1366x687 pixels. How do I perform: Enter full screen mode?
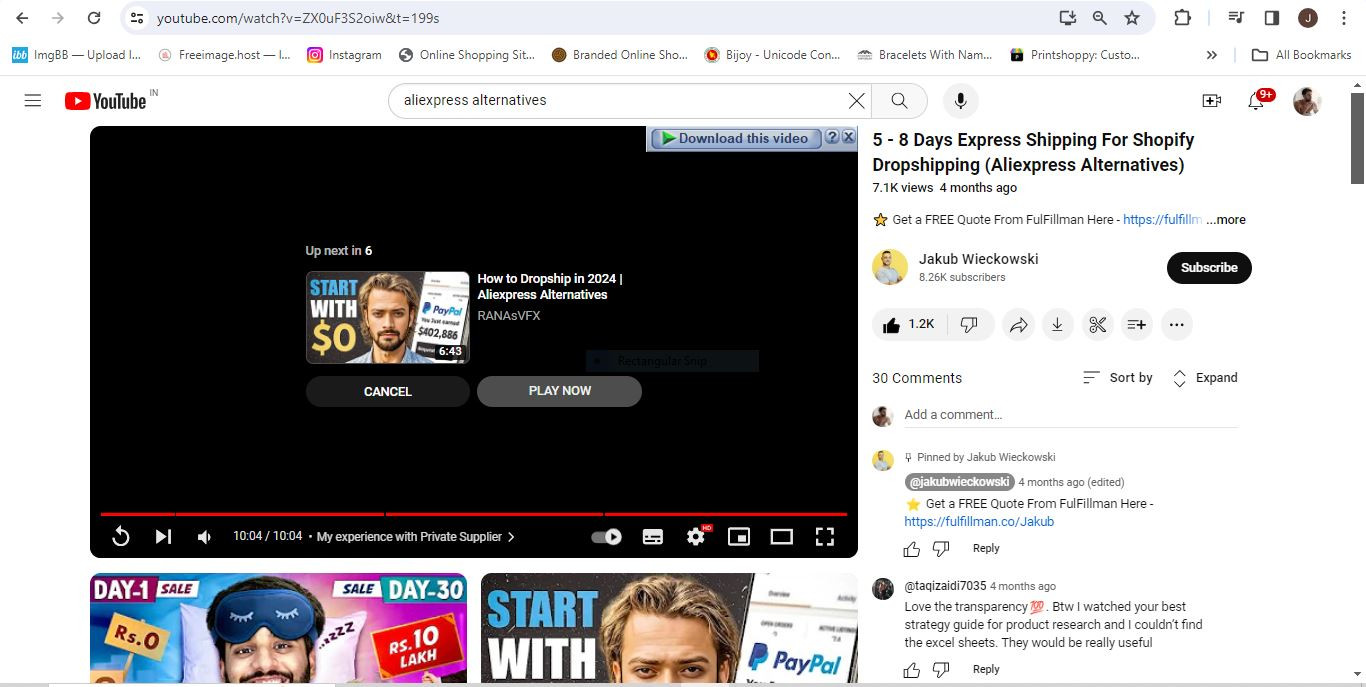coord(824,537)
